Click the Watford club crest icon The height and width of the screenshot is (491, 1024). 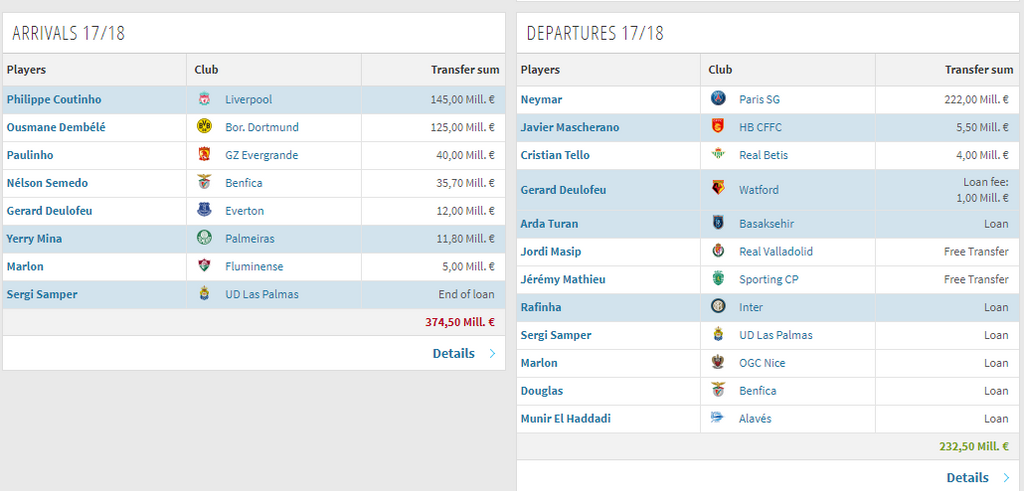coord(718,190)
